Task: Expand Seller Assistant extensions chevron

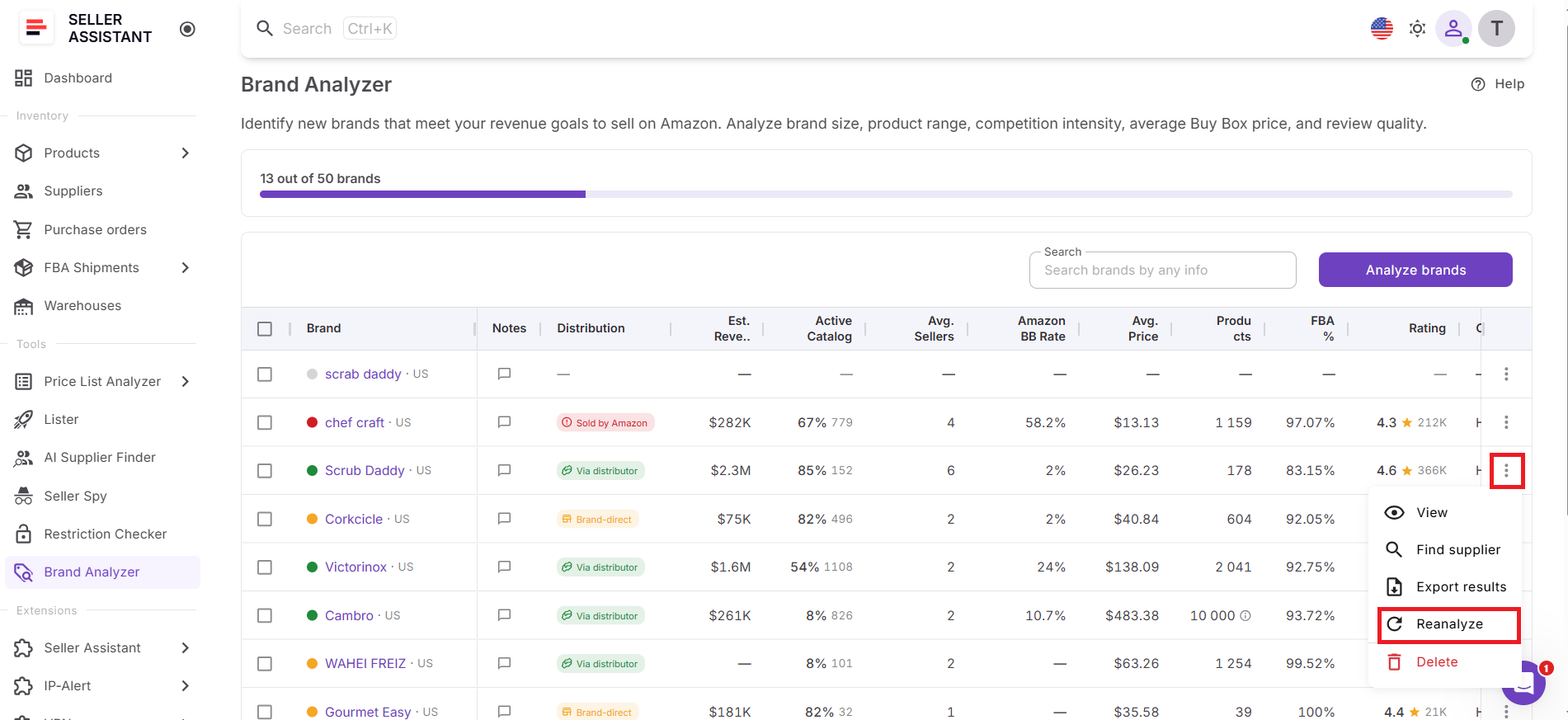Action: click(185, 647)
